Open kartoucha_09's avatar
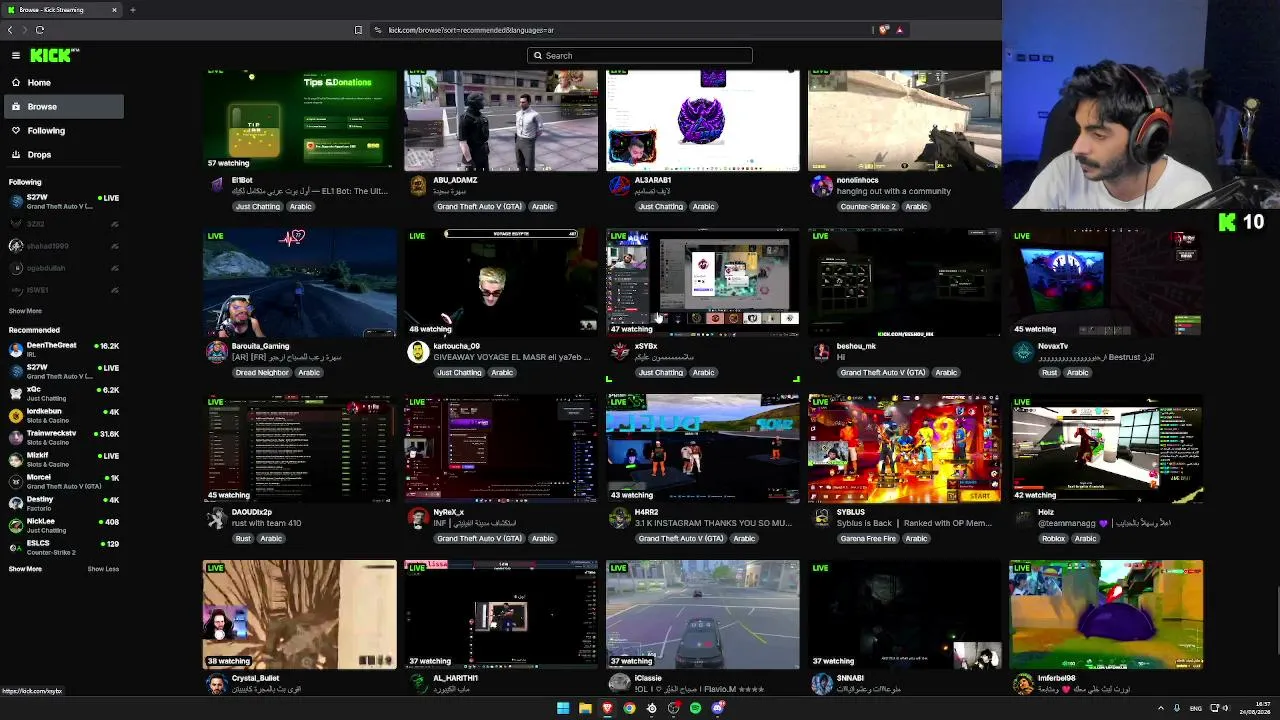1280x720 pixels. 418,351
